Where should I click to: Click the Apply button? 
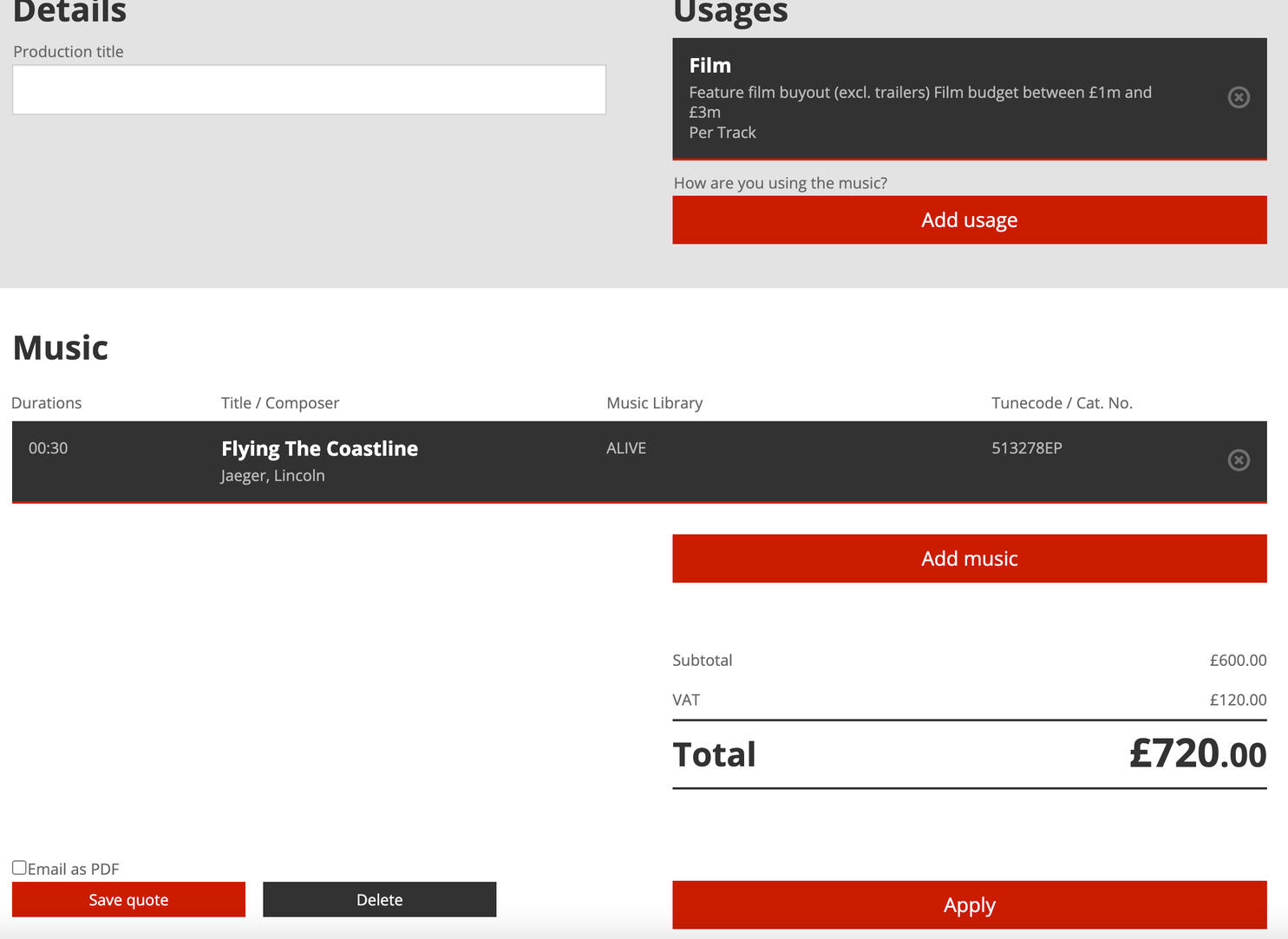click(x=969, y=905)
